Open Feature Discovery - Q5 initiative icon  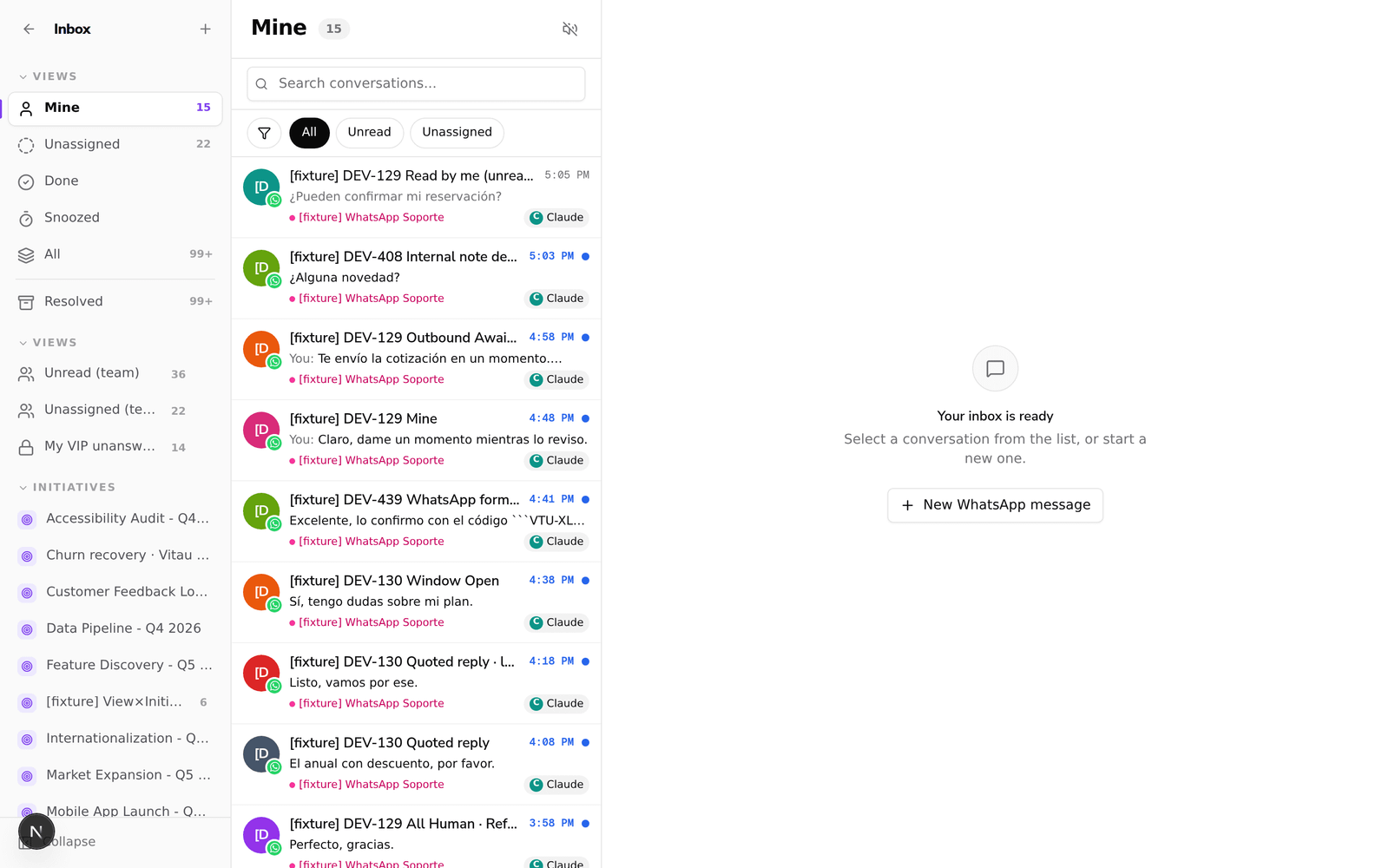(x=27, y=666)
